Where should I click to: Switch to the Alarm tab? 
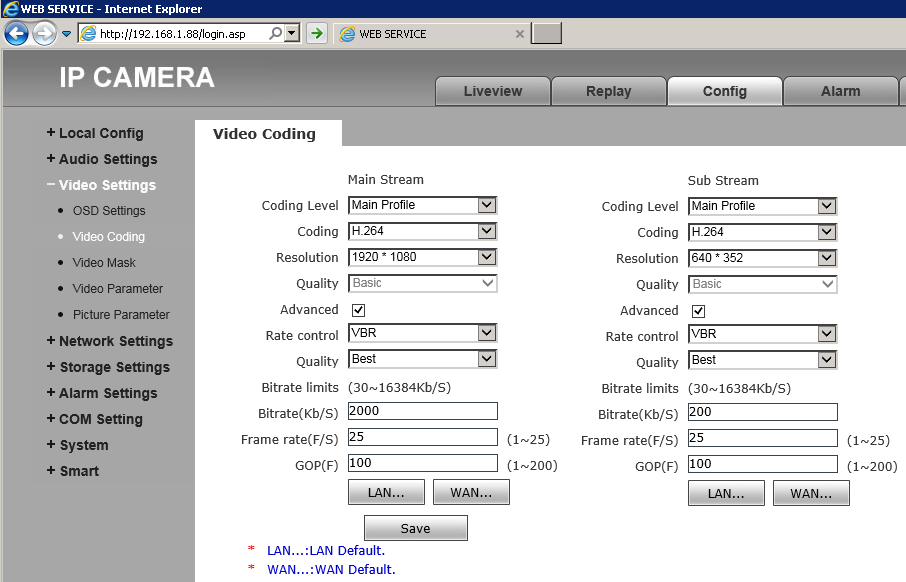point(840,91)
